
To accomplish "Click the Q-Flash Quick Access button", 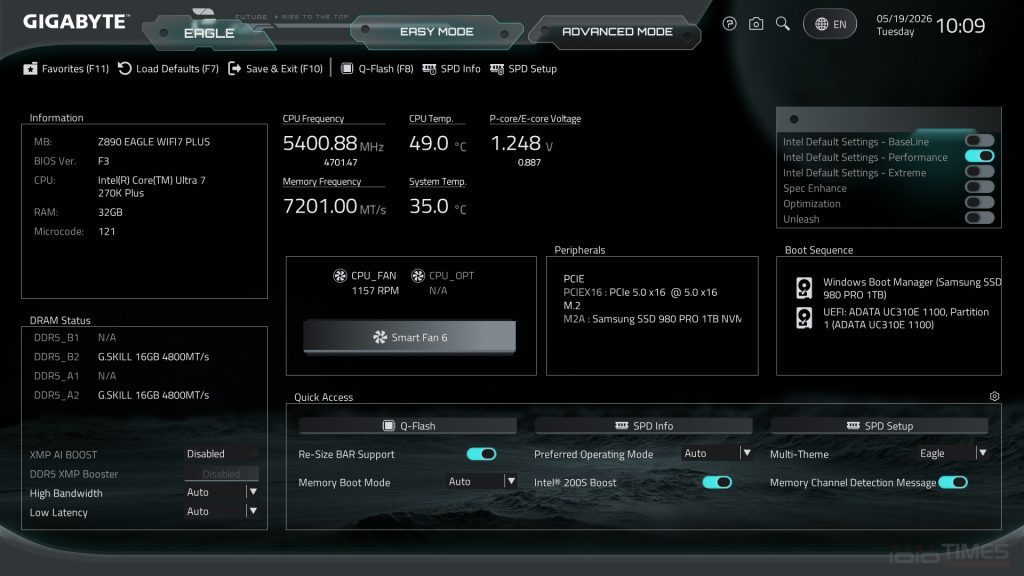I will (408, 426).
